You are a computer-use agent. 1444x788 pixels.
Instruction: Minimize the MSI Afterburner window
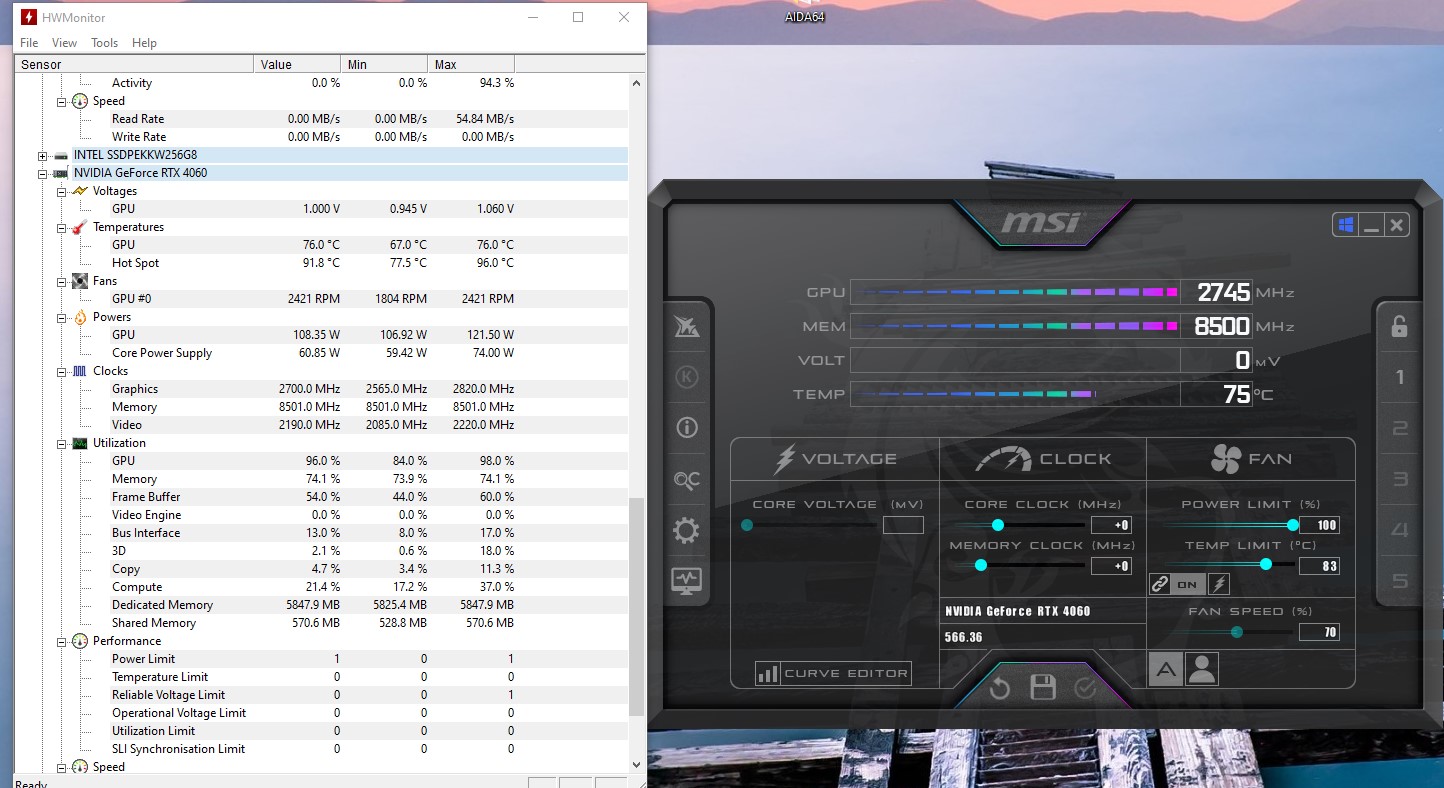tap(1371, 225)
